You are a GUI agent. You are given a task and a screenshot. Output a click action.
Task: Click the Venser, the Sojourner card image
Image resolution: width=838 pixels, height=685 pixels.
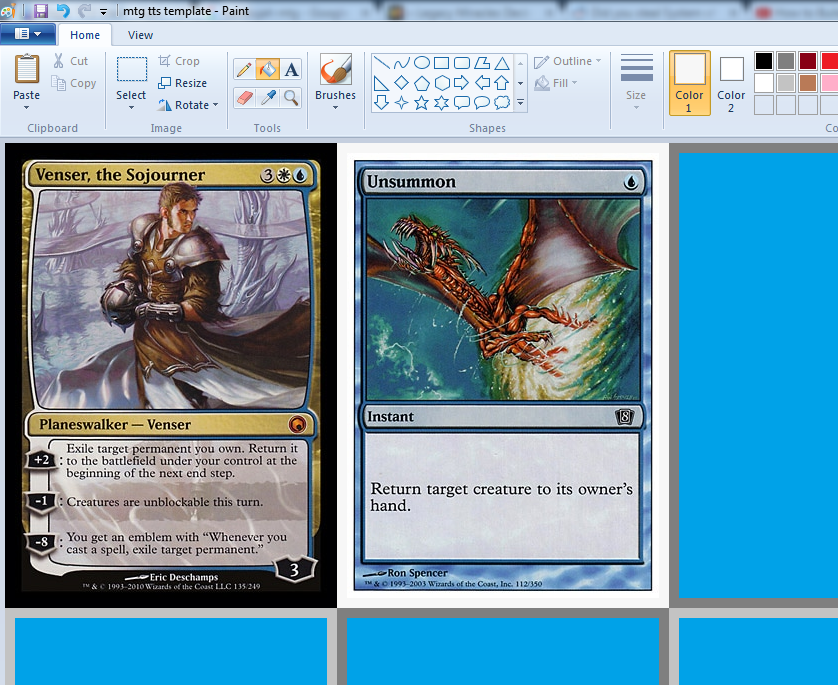[171, 376]
